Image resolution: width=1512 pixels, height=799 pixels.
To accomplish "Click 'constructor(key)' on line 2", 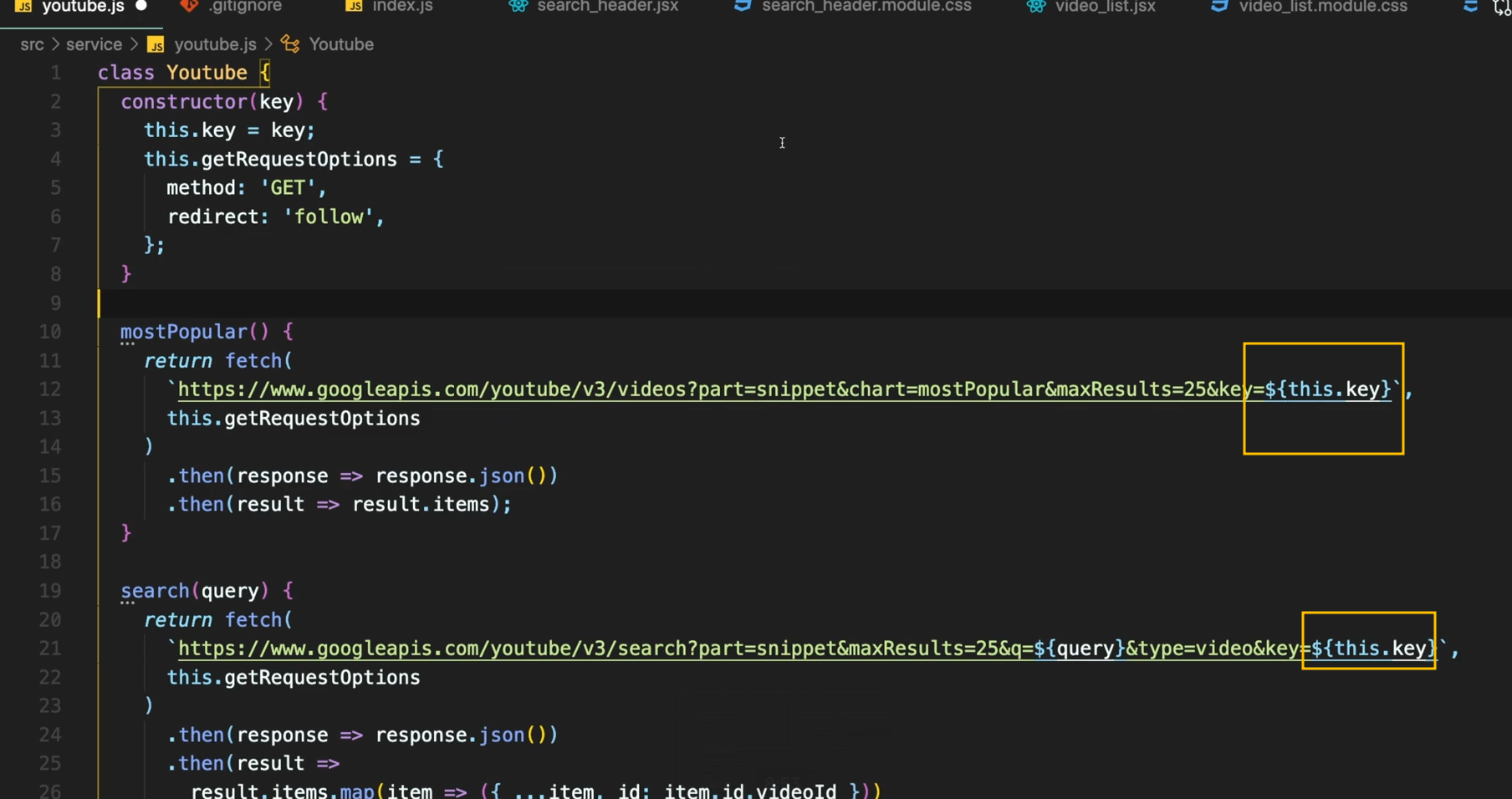I will click(x=212, y=102).
